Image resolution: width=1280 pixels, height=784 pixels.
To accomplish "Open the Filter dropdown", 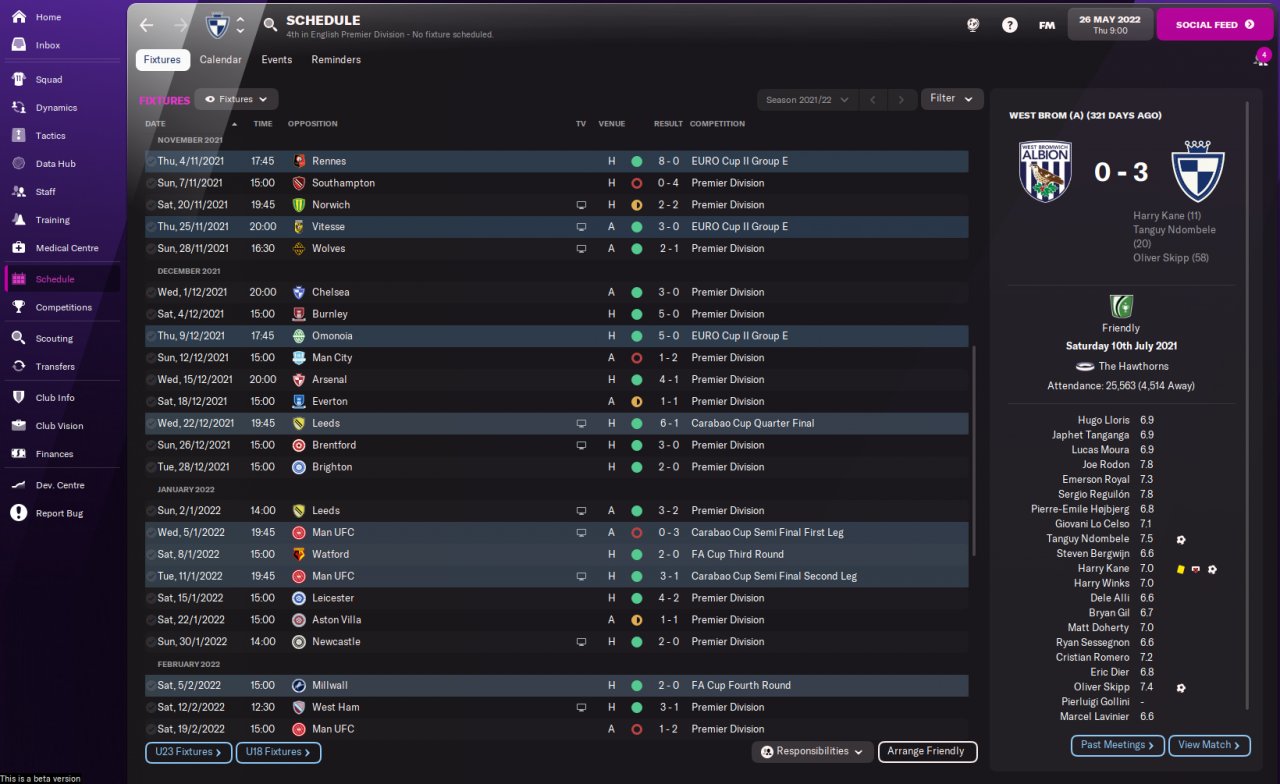I will coord(952,99).
